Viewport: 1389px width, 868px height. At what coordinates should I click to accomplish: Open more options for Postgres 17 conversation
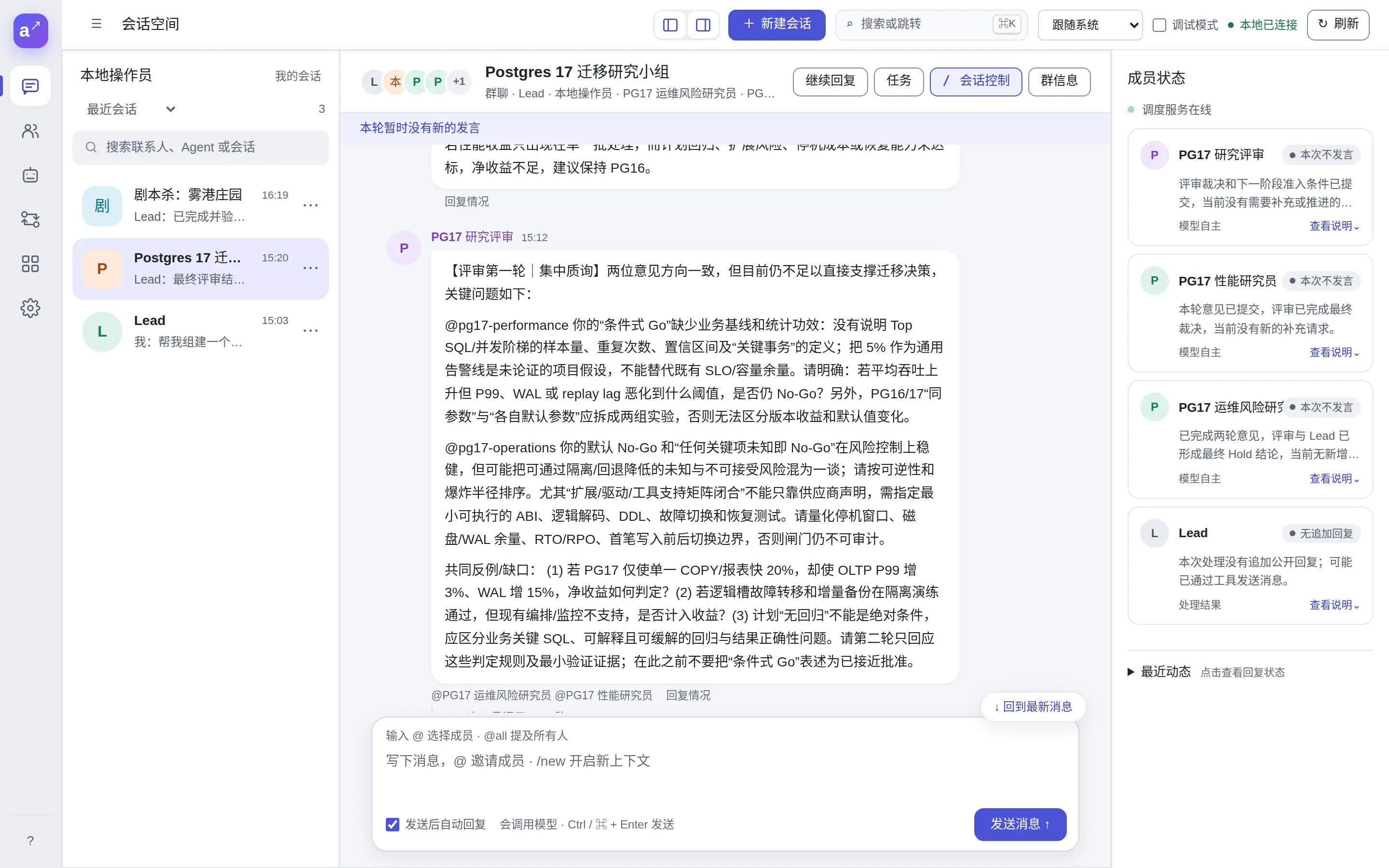[311, 268]
